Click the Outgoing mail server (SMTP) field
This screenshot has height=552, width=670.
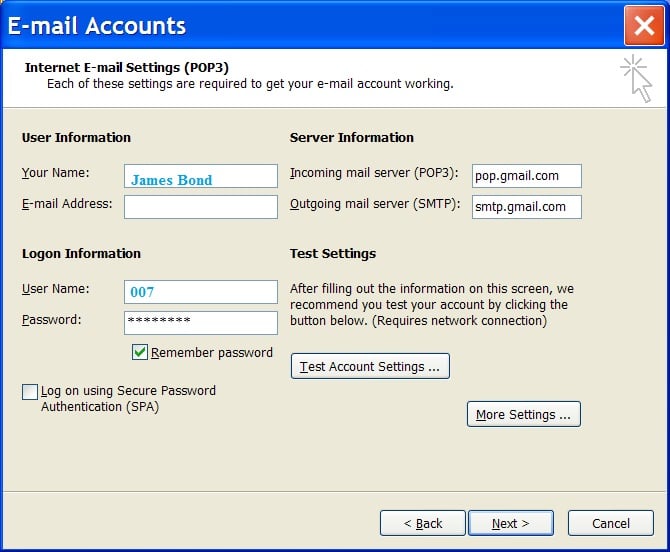pos(526,207)
